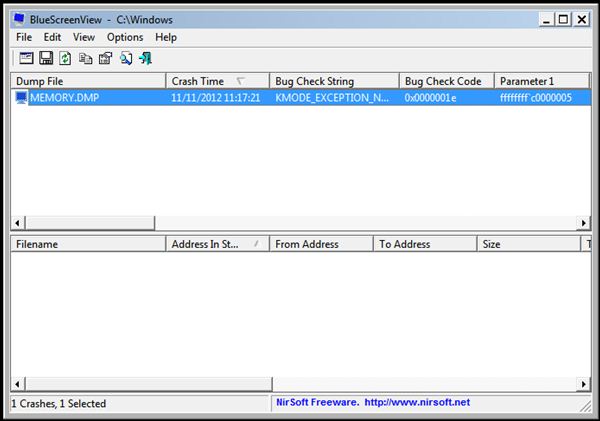Image resolution: width=600 pixels, height=421 pixels.
Task: Sort by Bug Check String column
Action: tap(334, 81)
